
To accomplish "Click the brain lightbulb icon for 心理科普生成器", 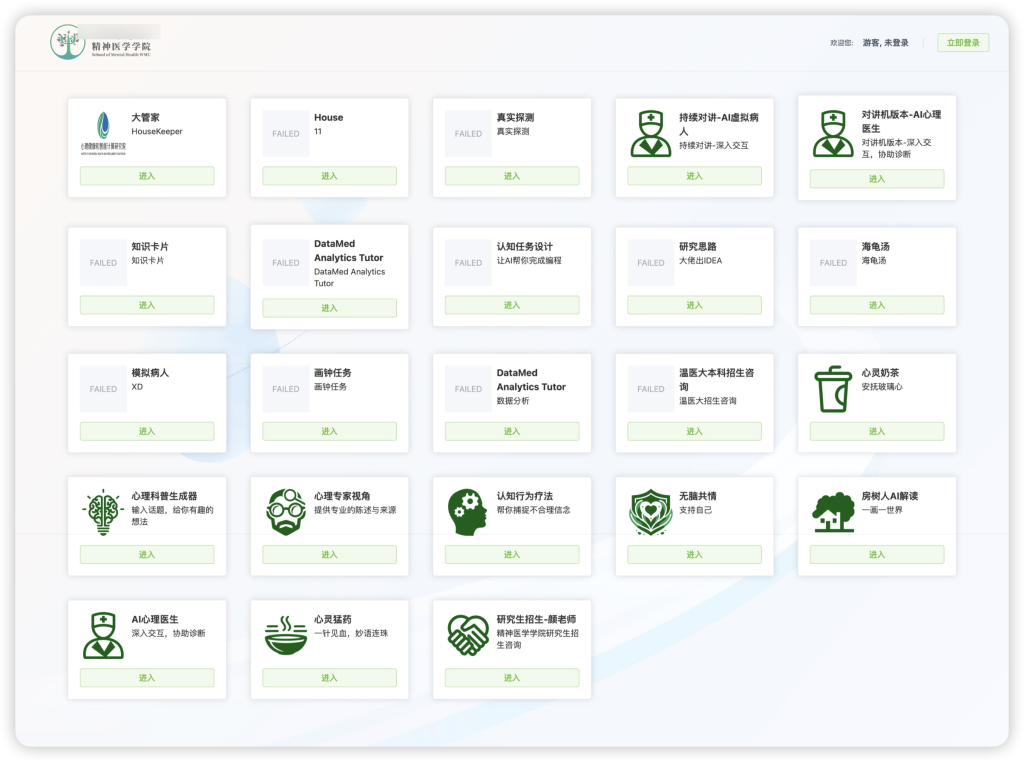I will click(x=103, y=512).
